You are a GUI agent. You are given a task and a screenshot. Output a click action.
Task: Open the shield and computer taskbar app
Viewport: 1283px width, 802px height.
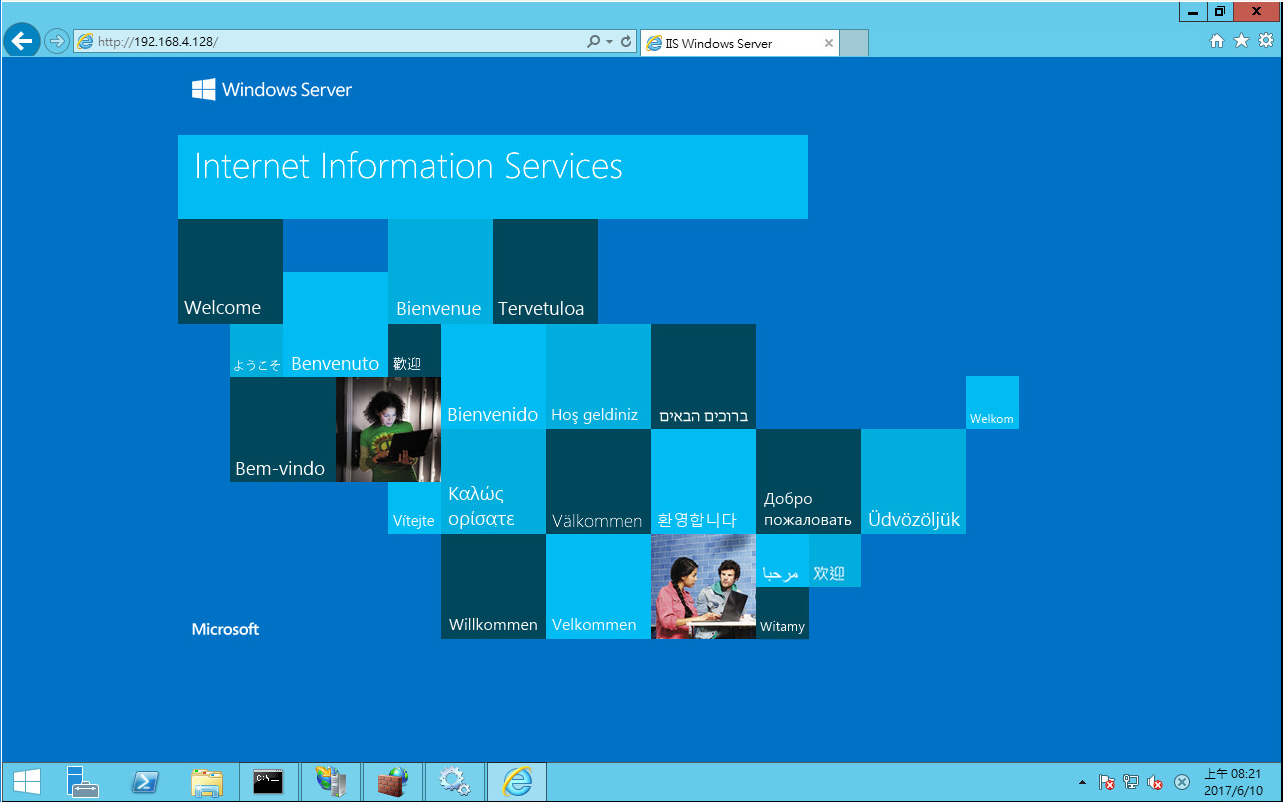[330, 782]
